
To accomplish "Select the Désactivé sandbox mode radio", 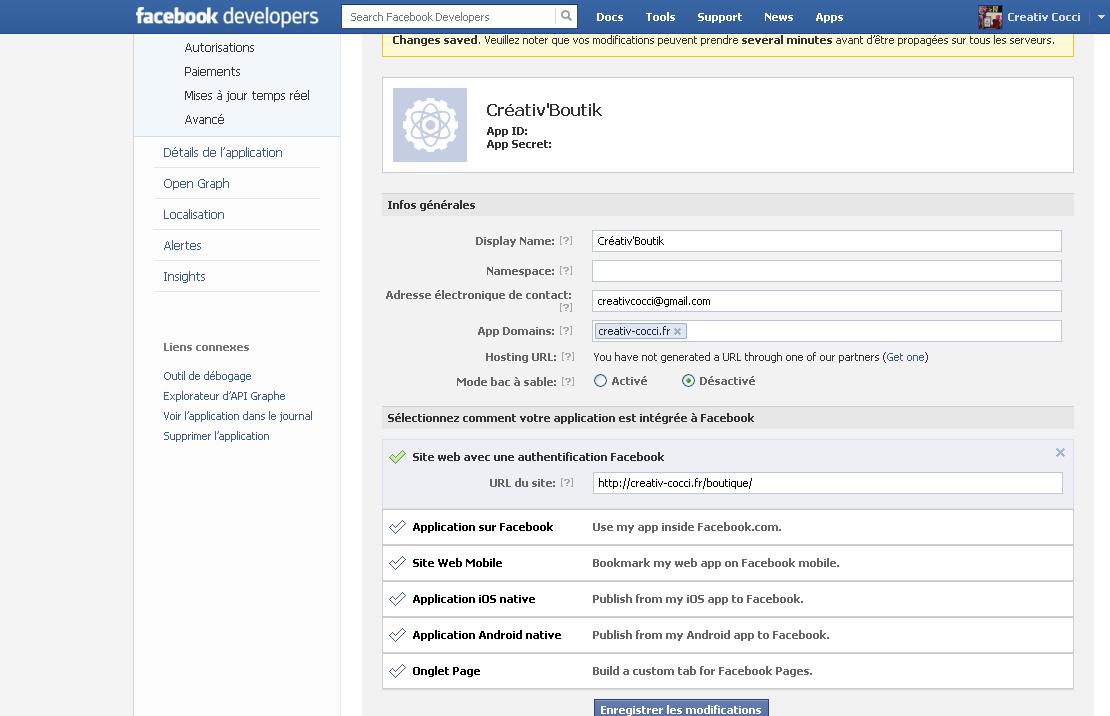I will click(688, 381).
